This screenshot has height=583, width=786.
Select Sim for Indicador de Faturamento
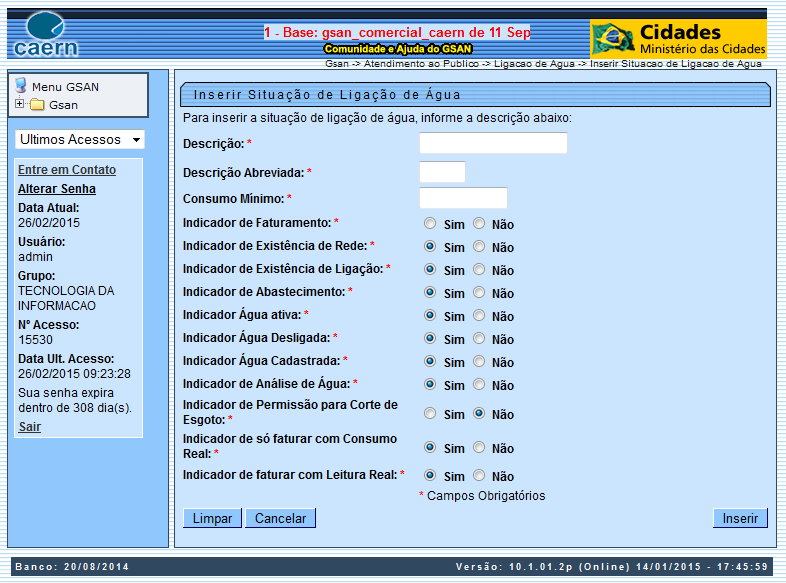(430, 223)
